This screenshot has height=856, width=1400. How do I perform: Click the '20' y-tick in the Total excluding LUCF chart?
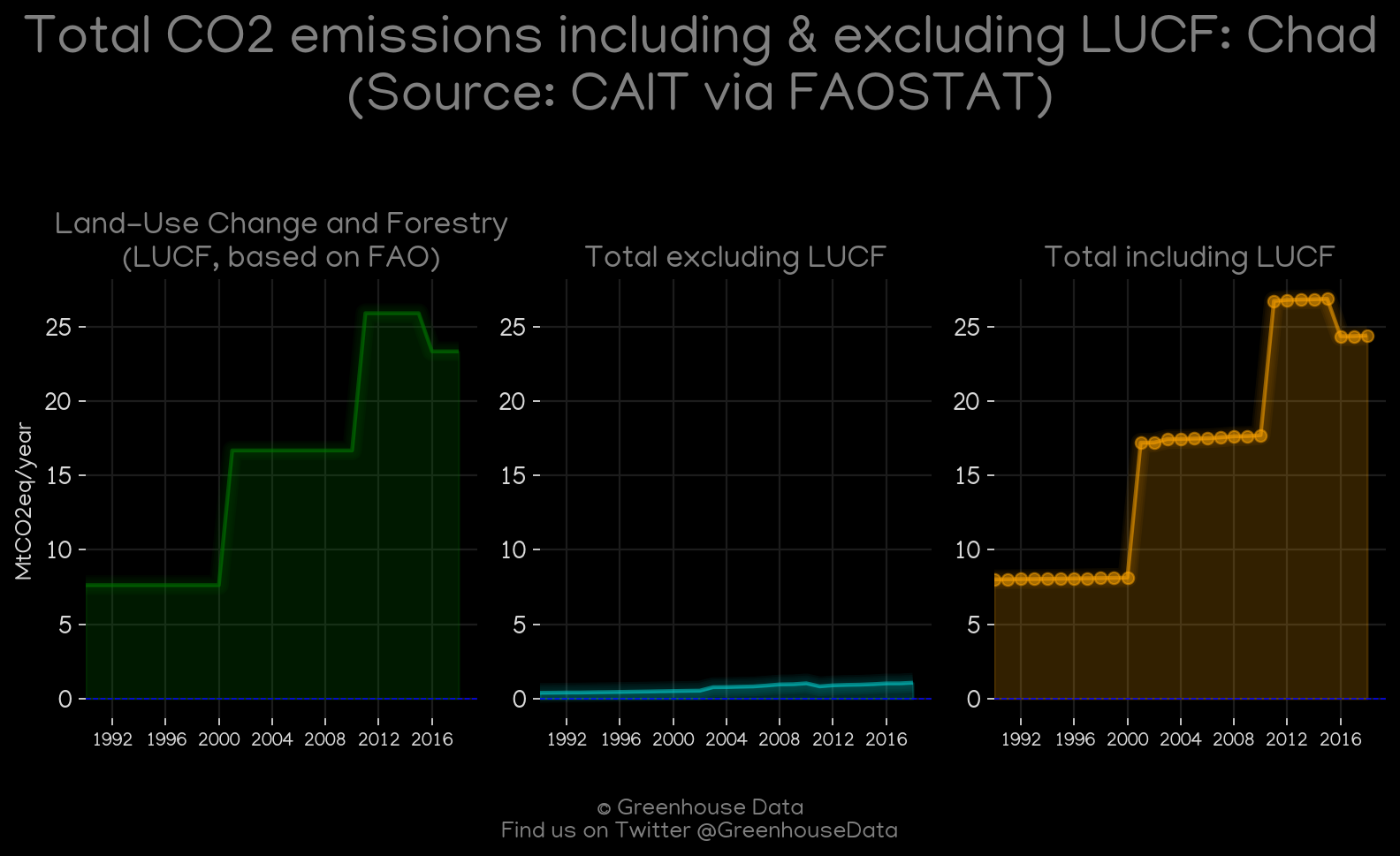point(512,402)
